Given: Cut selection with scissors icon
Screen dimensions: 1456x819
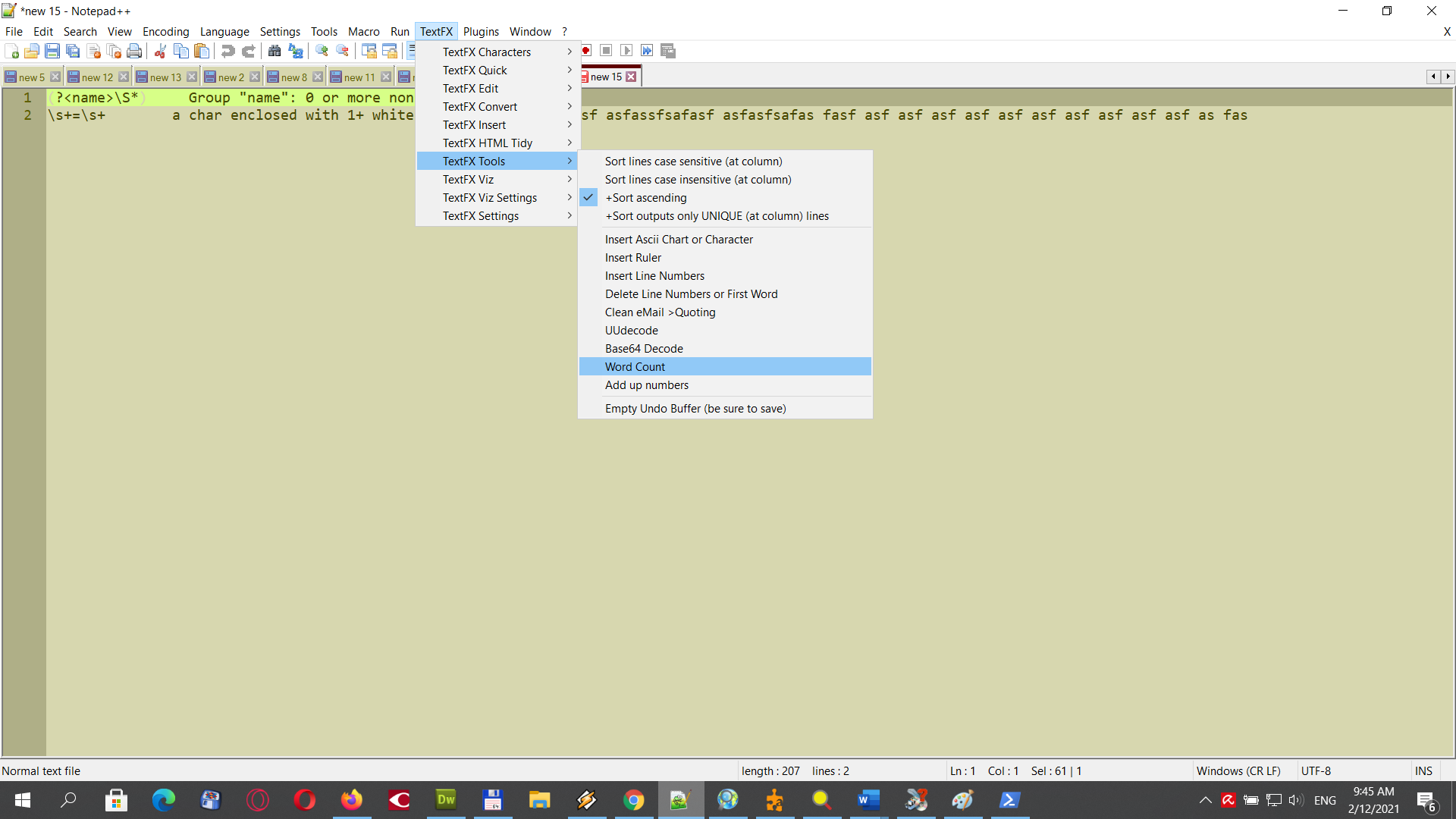Looking at the screenshot, I should (x=160, y=51).
